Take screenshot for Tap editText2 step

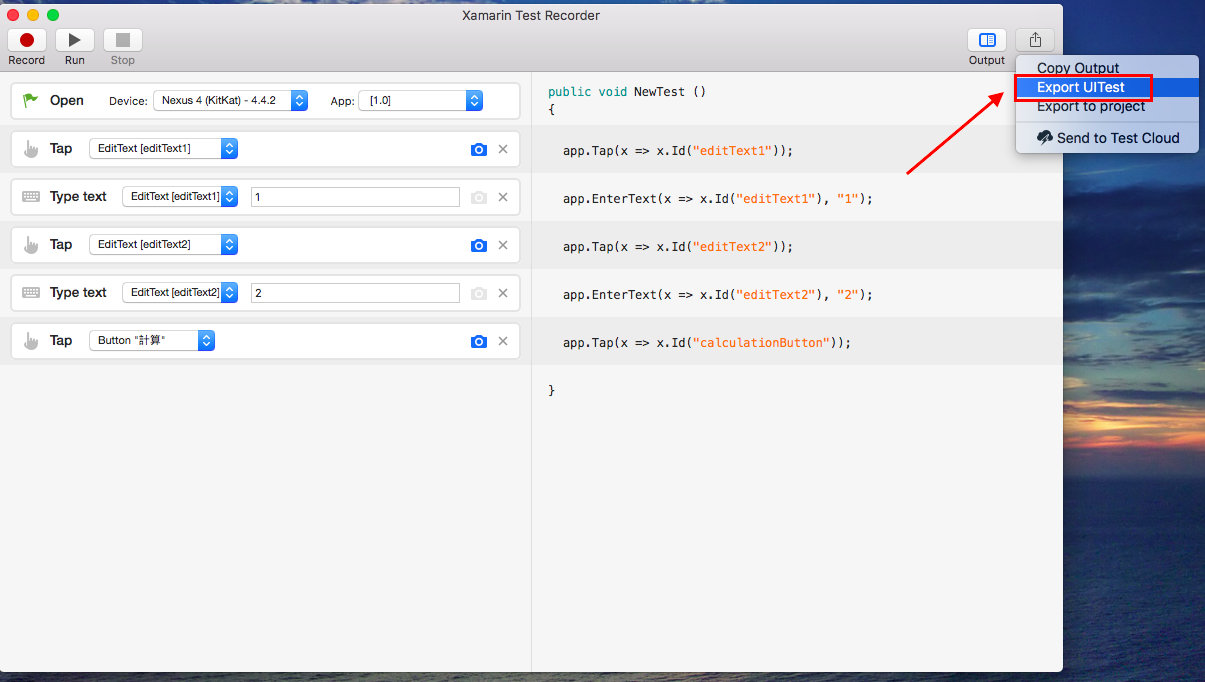tap(479, 245)
